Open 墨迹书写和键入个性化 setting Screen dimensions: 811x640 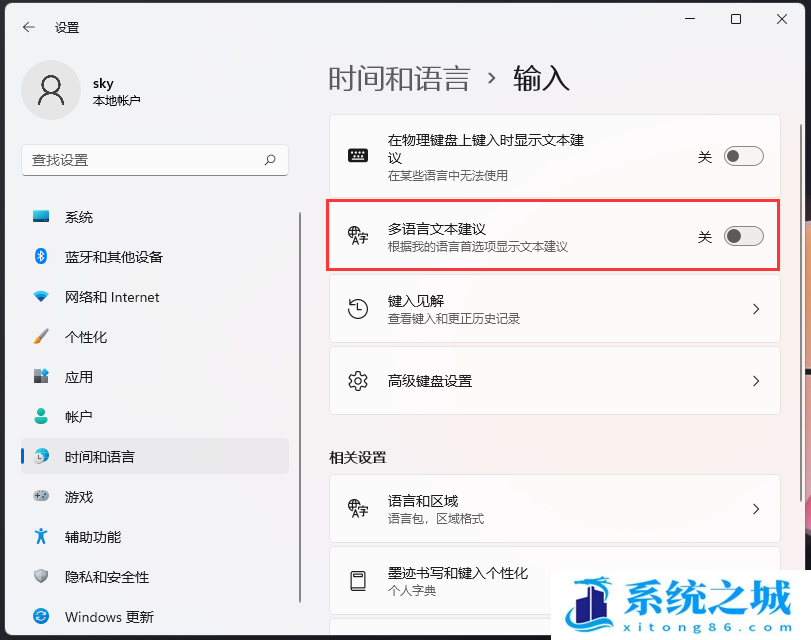click(x=554, y=581)
